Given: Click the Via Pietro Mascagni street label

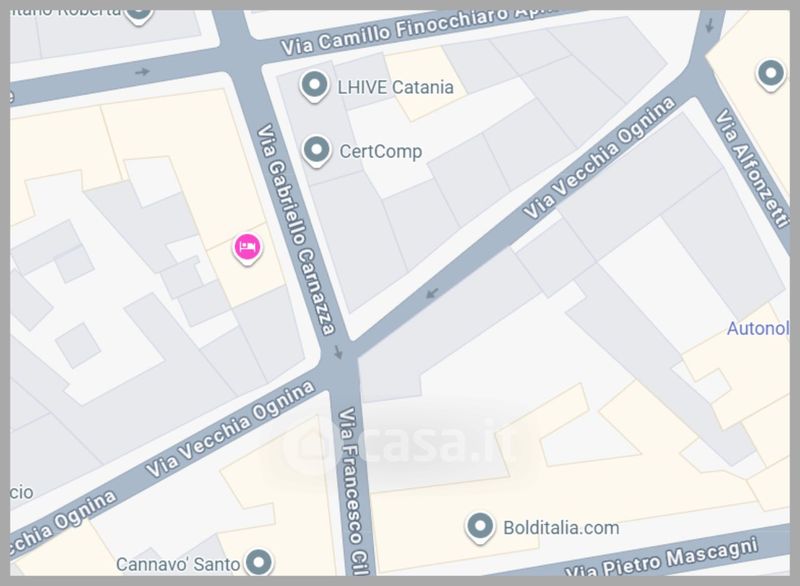Looking at the screenshot, I should coord(662,559).
